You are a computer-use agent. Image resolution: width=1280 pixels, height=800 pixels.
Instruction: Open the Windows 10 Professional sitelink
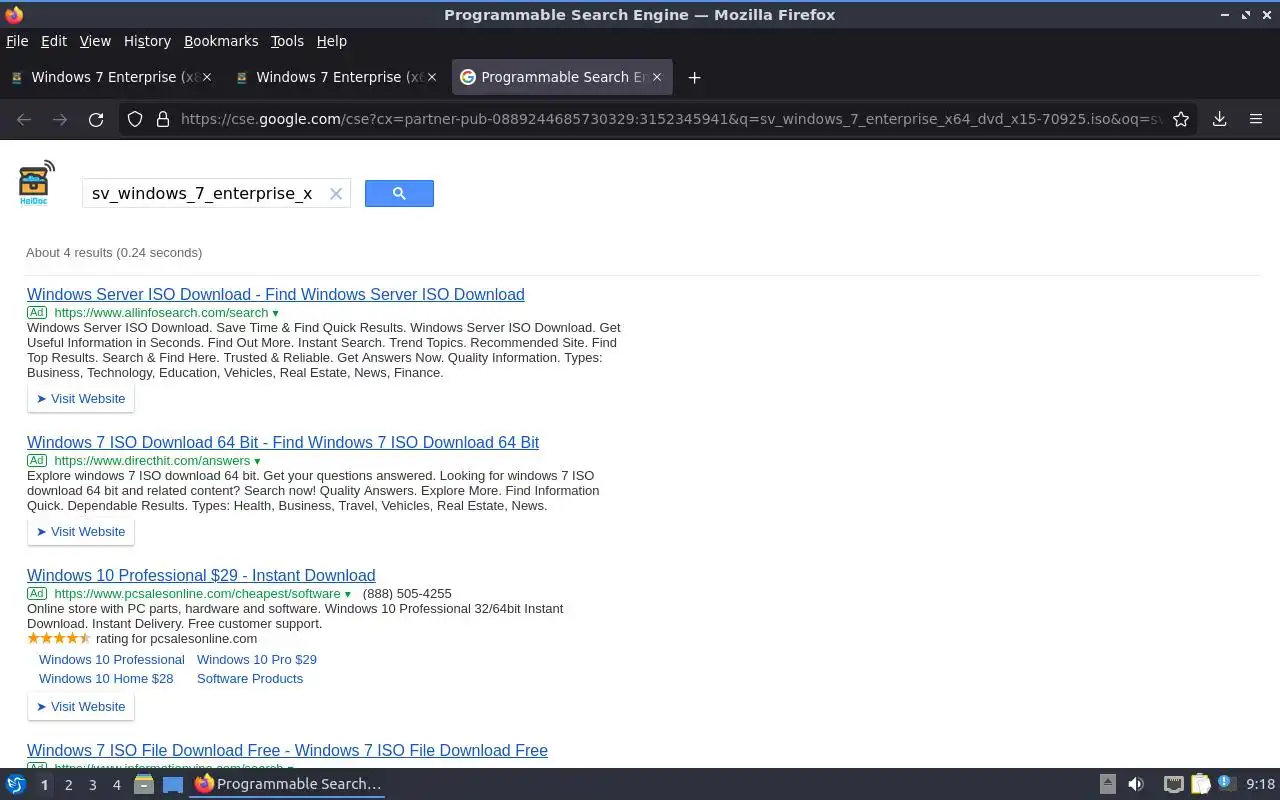coord(112,659)
